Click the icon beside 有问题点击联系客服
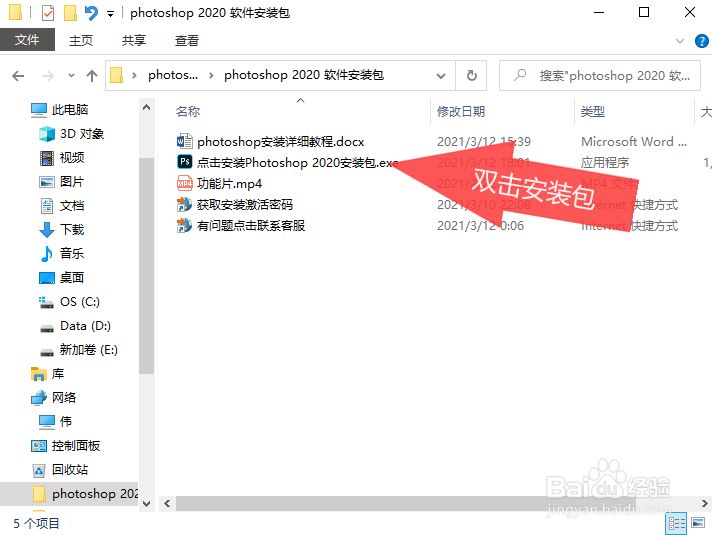This screenshot has width=712, height=535. [184, 225]
